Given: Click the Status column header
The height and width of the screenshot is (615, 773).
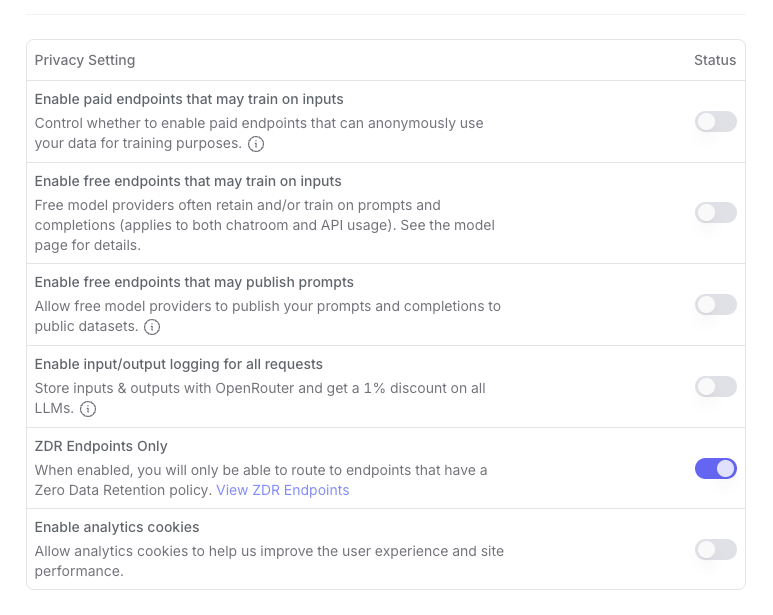Looking at the screenshot, I should coord(715,60).
